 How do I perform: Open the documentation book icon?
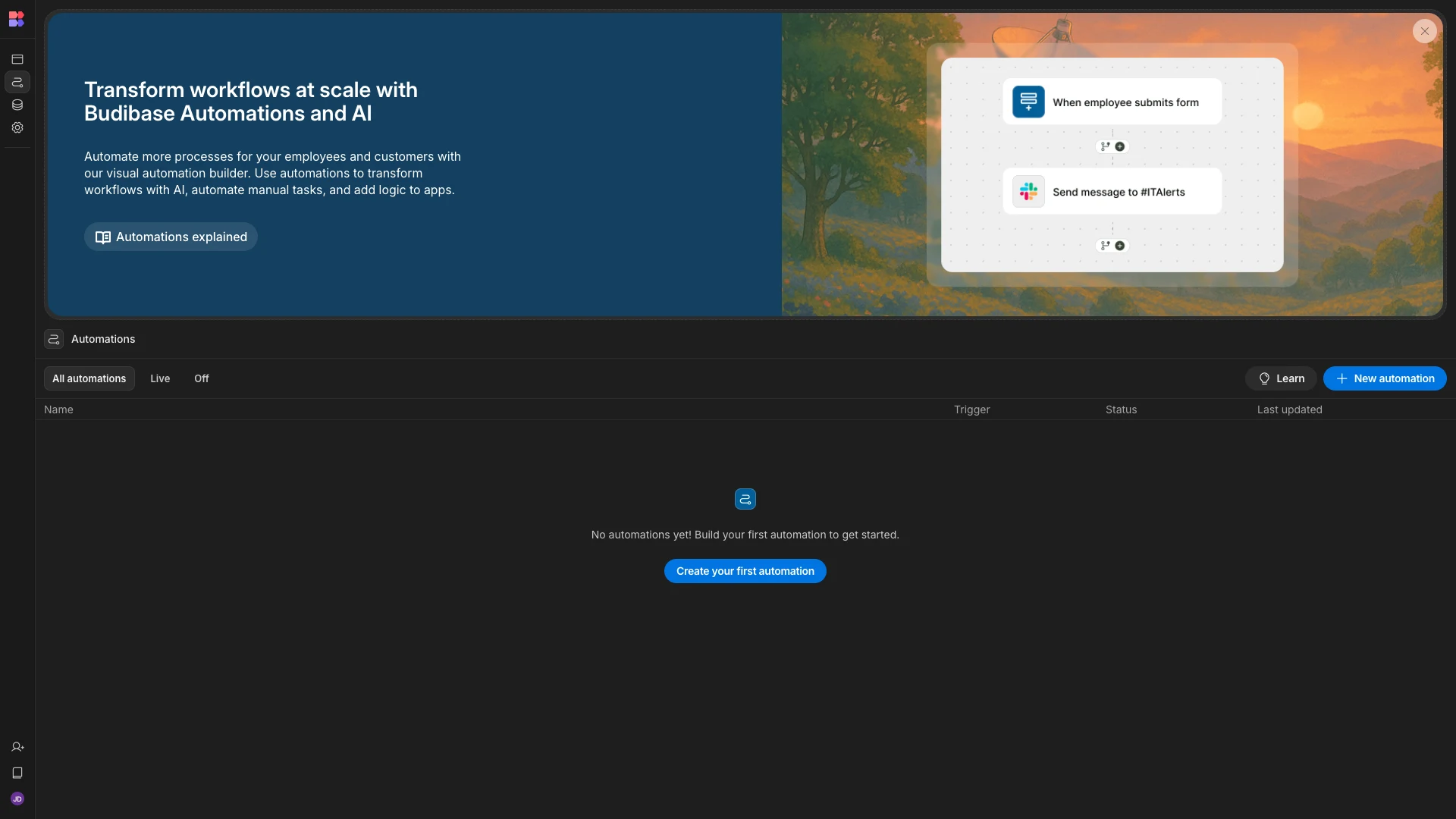point(17,773)
